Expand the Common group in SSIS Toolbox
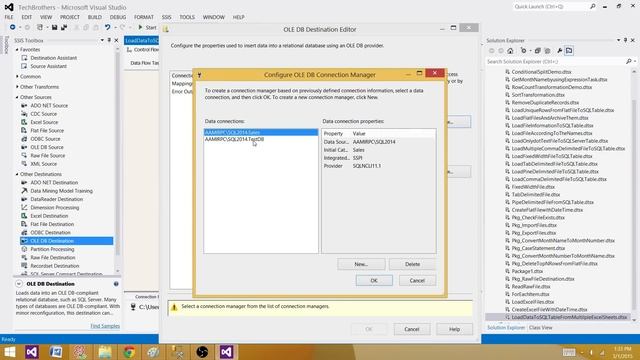Viewport: 640px width, 360px height. point(17,76)
